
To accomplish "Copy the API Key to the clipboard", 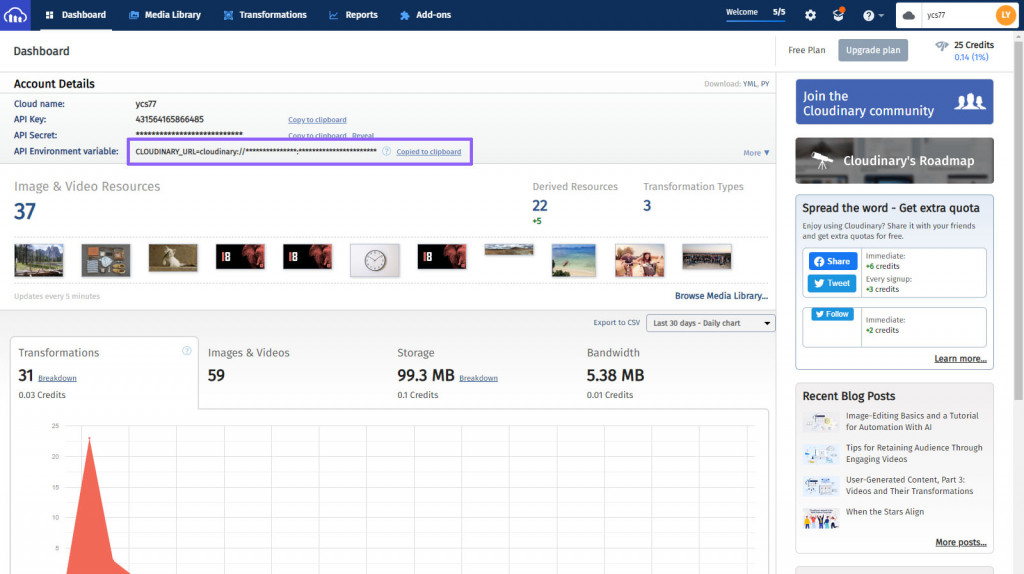I will [x=317, y=120].
